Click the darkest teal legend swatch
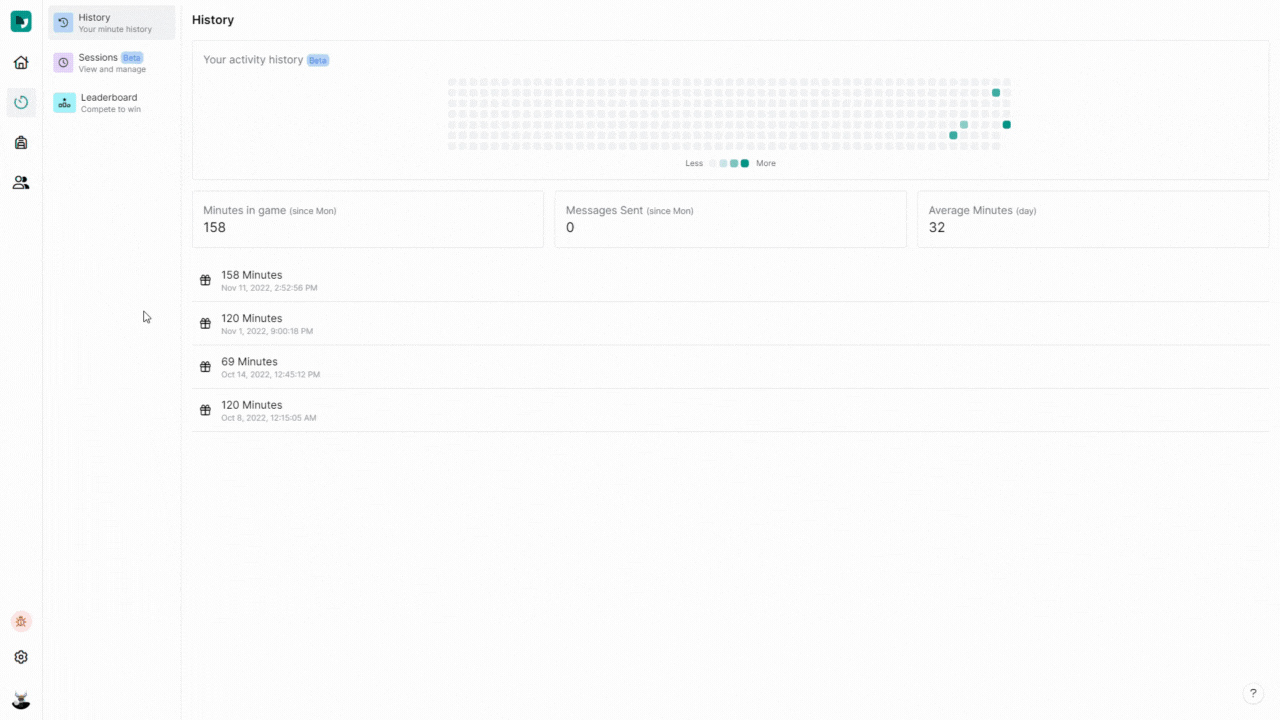 click(x=745, y=163)
